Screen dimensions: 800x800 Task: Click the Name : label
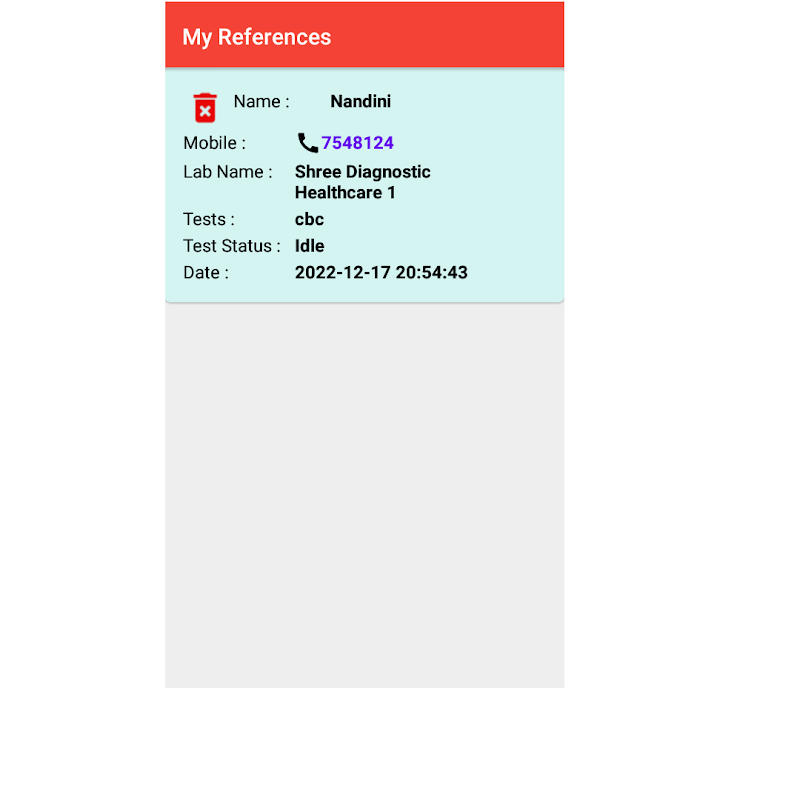point(261,101)
